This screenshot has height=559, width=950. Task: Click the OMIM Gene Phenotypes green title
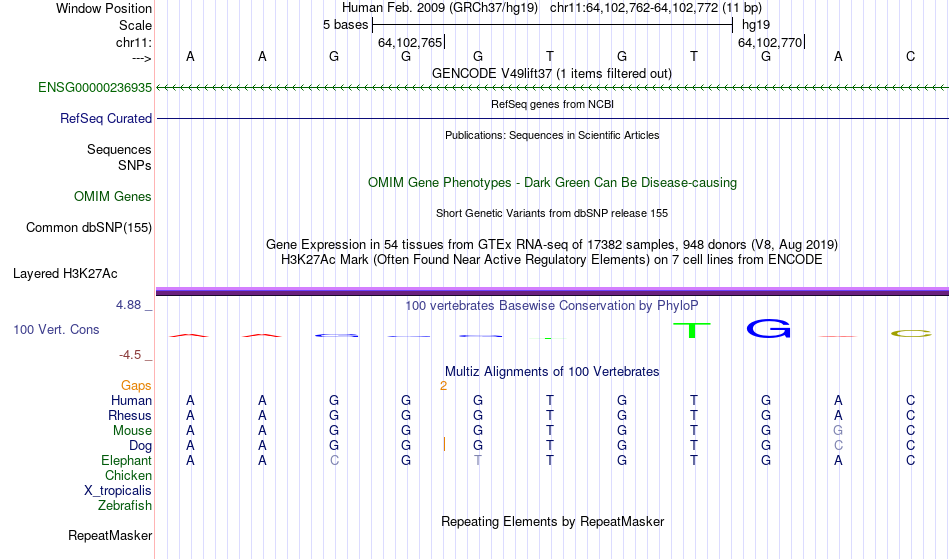pyautogui.click(x=553, y=183)
